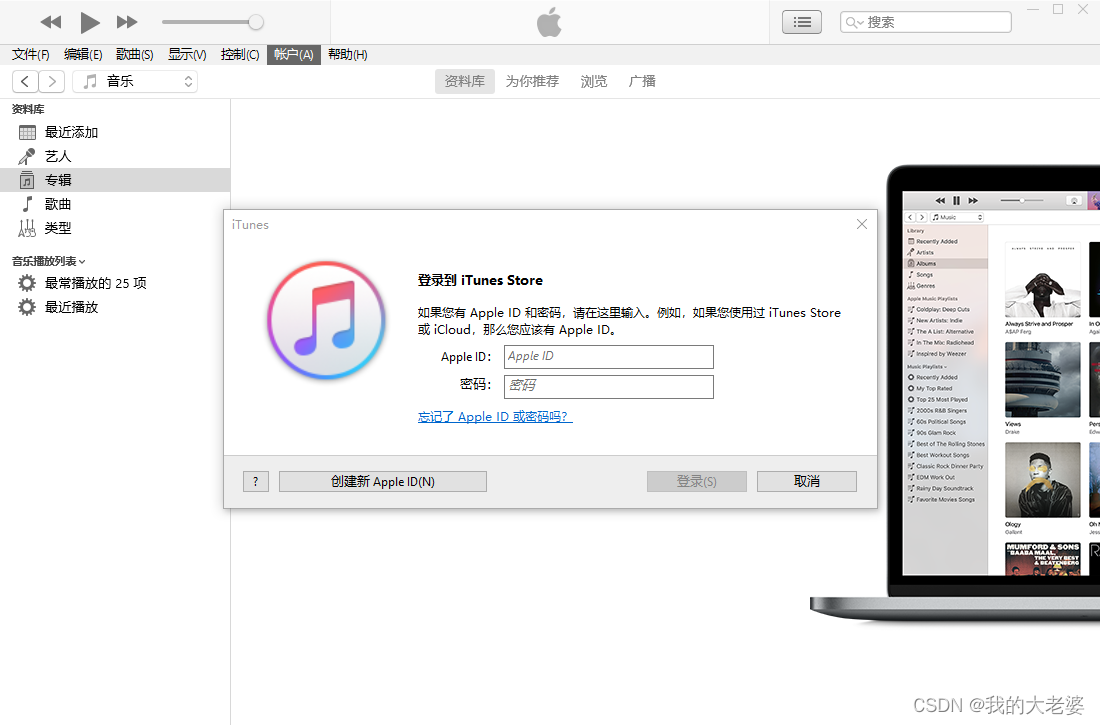Click the Views album cover in laptop image
This screenshot has width=1100, height=725.
(1042, 380)
